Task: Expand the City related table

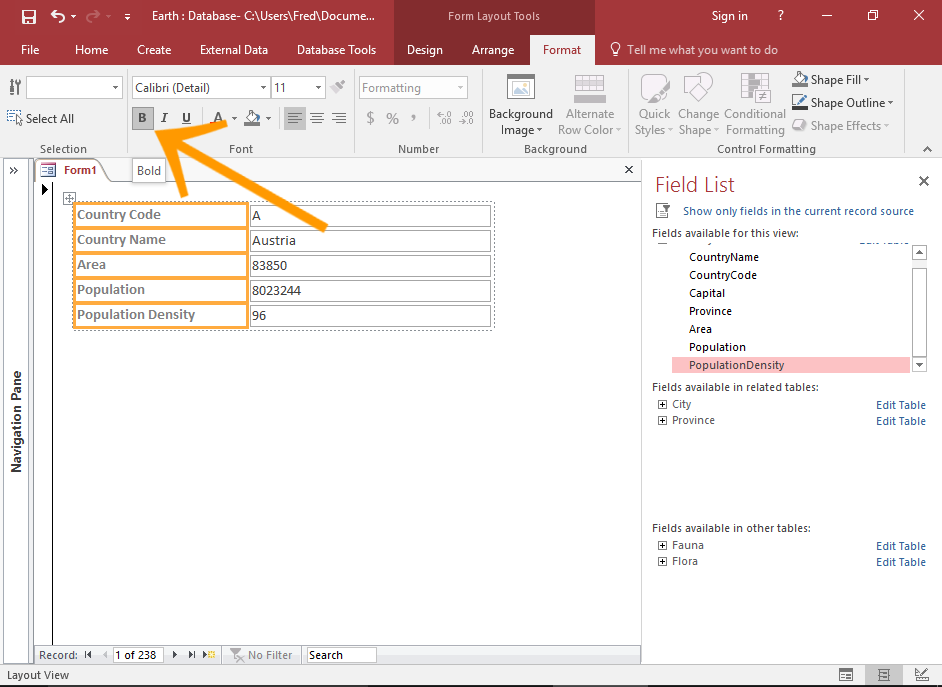Action: (662, 404)
